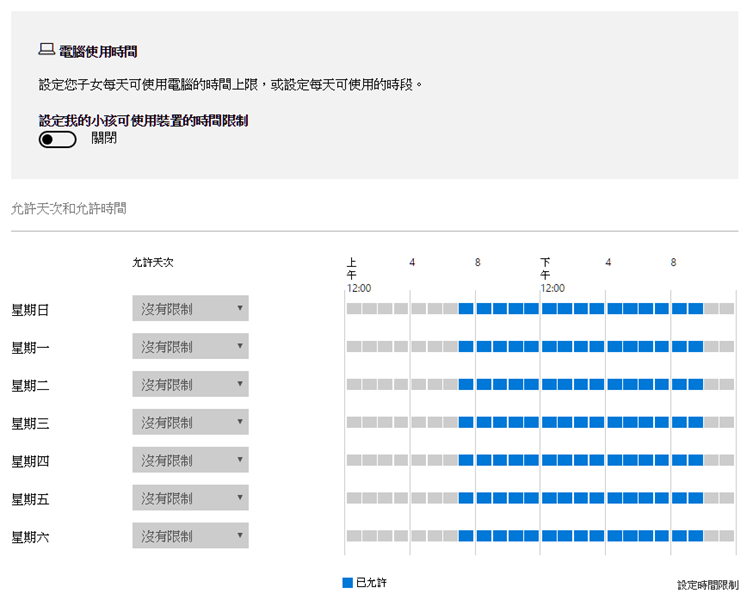The width and height of the screenshot is (753, 600).
Task: Select 星期四 first gray time block
Action: (354, 461)
